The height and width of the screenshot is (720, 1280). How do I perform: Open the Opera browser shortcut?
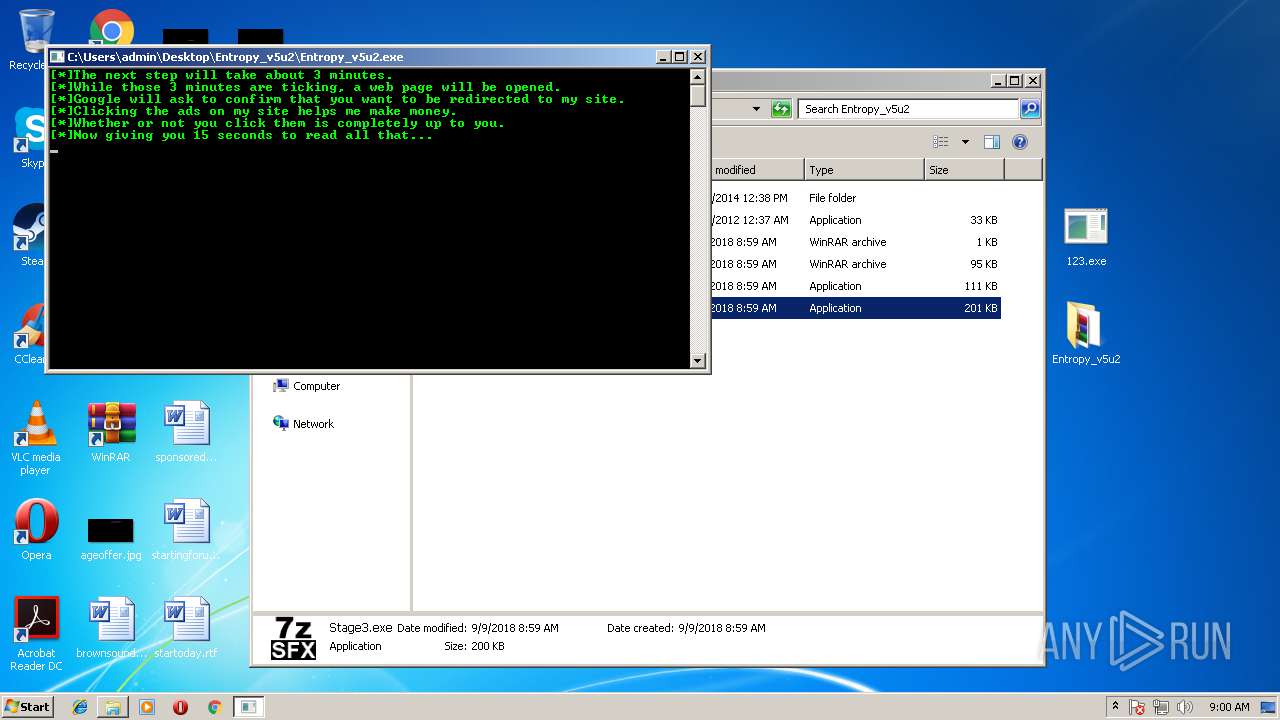point(36,530)
